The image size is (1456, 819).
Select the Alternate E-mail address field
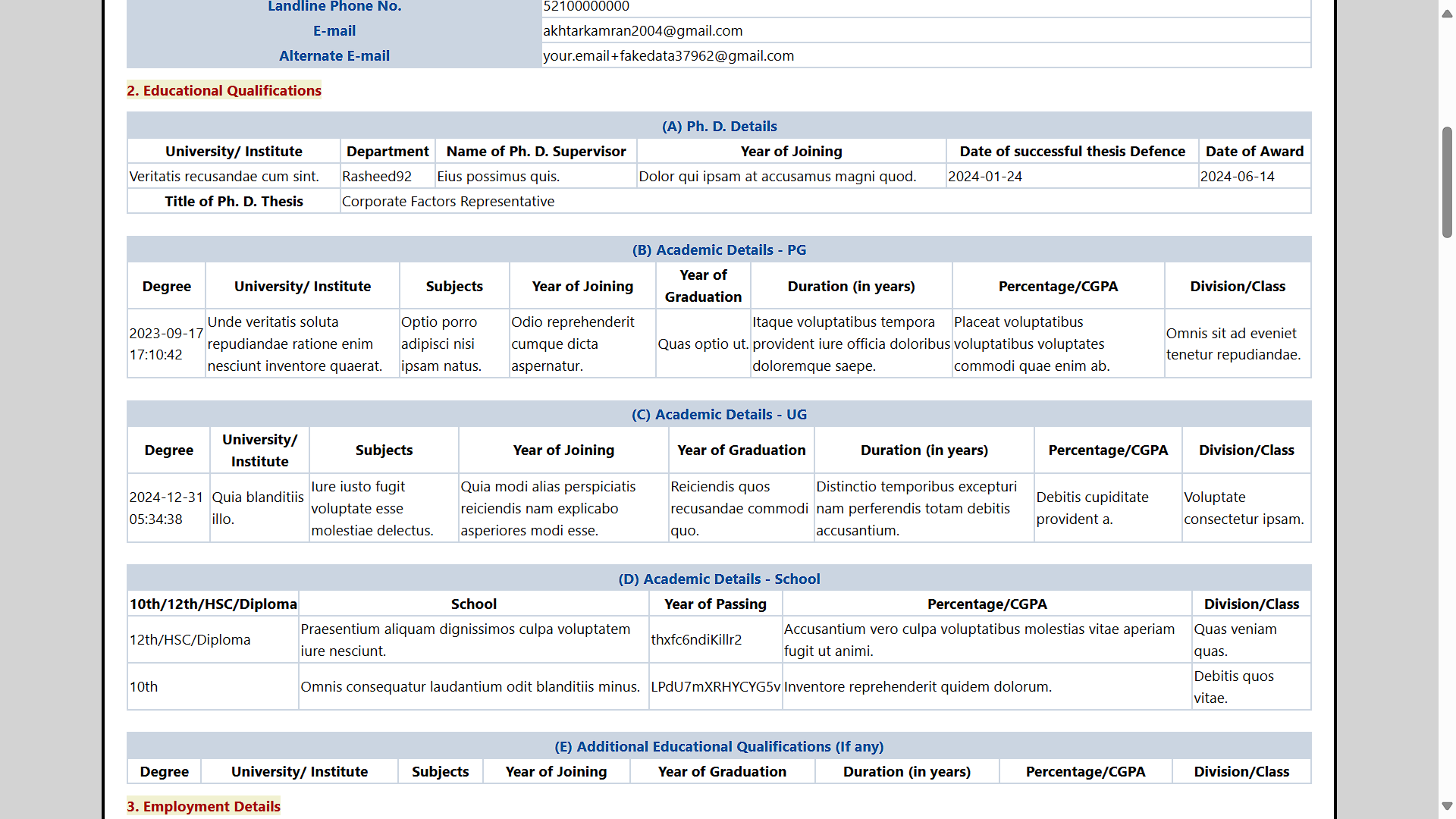[668, 55]
